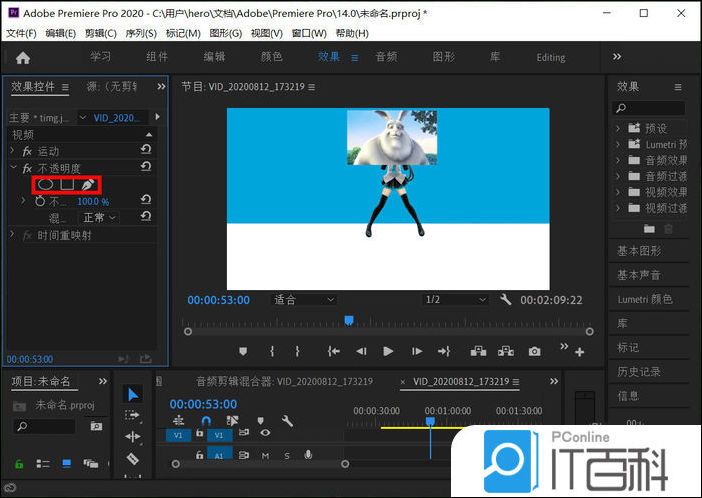Click the Export Frame camera icon
Viewport: 702px width, 498px height.
coord(535,351)
